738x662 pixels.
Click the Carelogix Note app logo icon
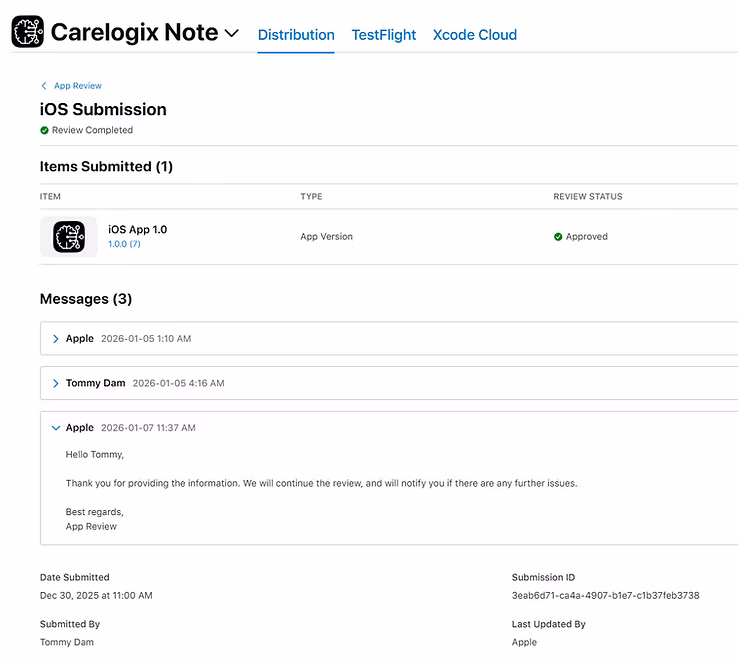28,32
